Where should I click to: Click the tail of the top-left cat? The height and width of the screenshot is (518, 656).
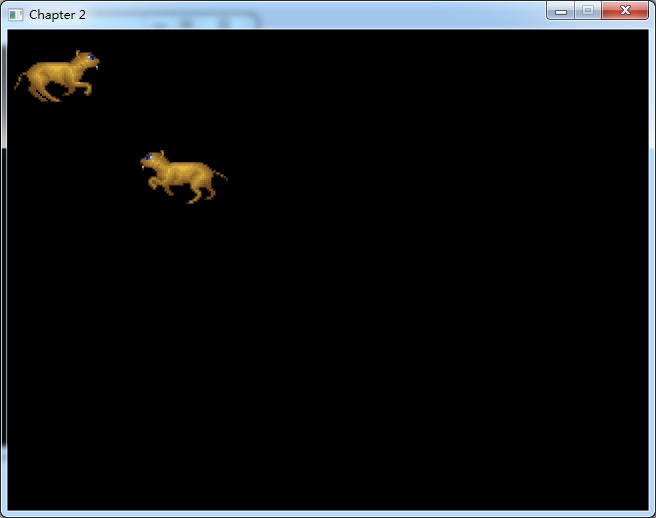19,82
